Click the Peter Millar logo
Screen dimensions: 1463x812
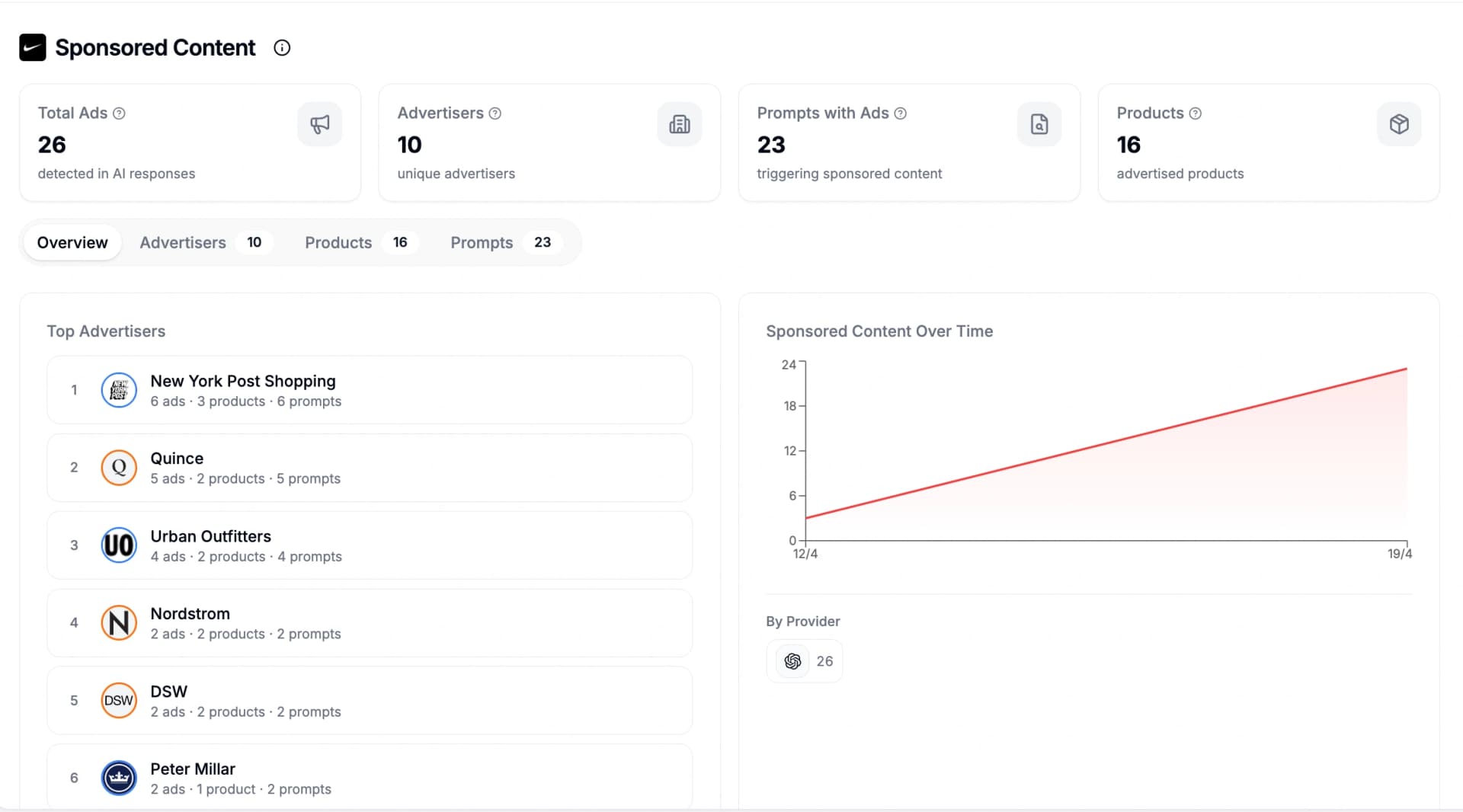119,778
